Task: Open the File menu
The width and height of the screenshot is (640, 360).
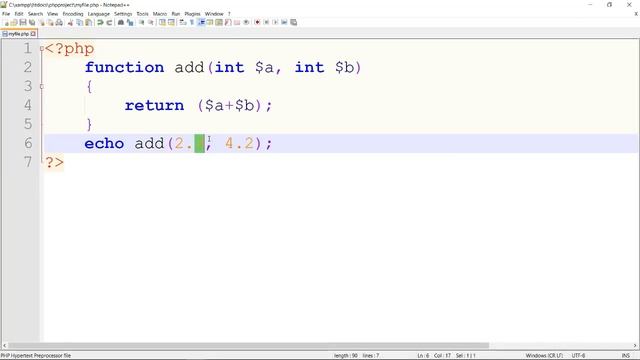Action: tap(6, 14)
